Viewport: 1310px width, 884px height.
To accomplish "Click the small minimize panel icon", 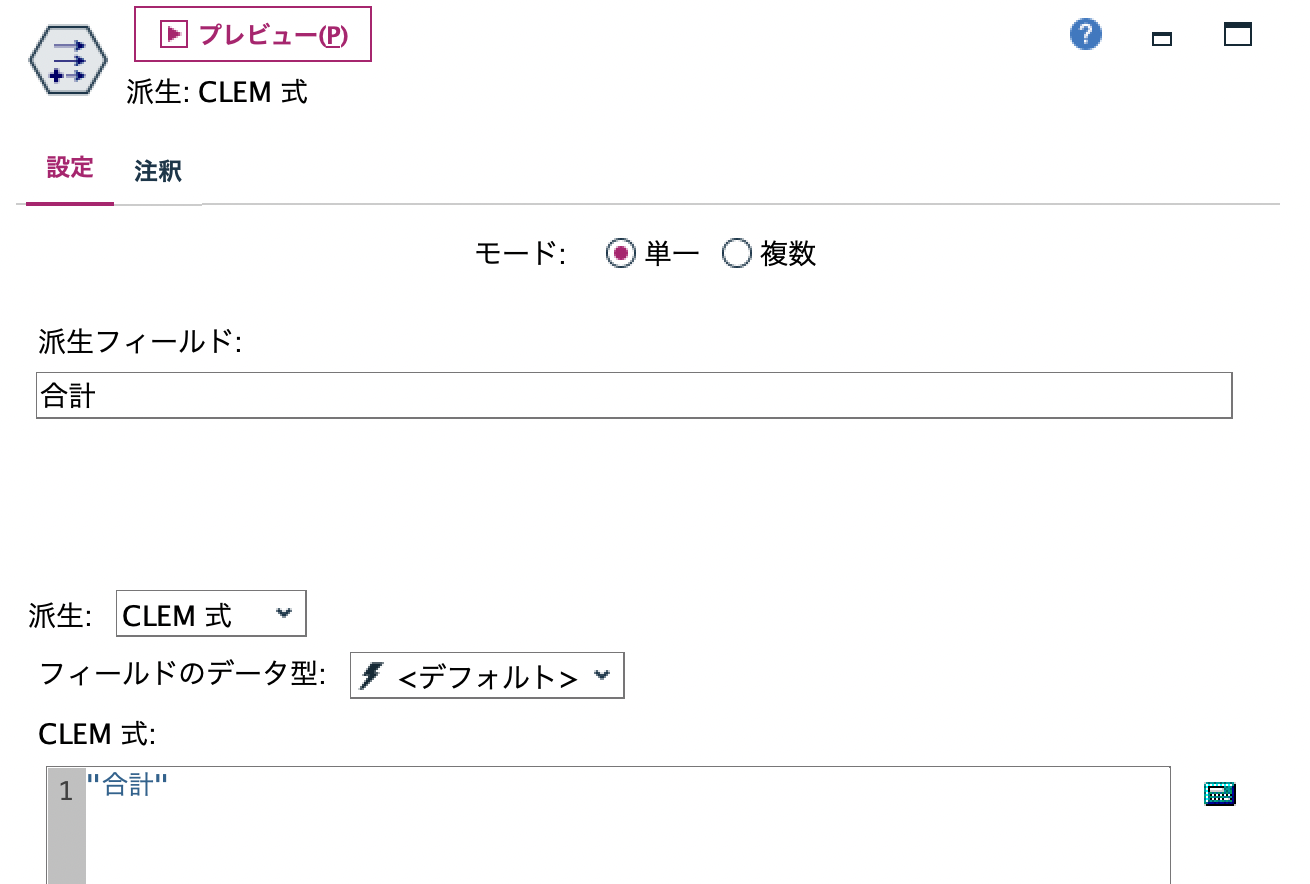I will tap(1162, 37).
